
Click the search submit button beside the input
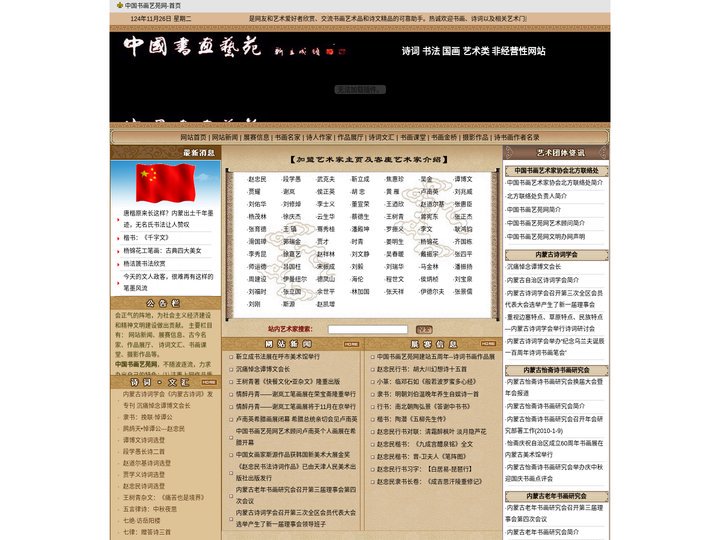pos(424,329)
